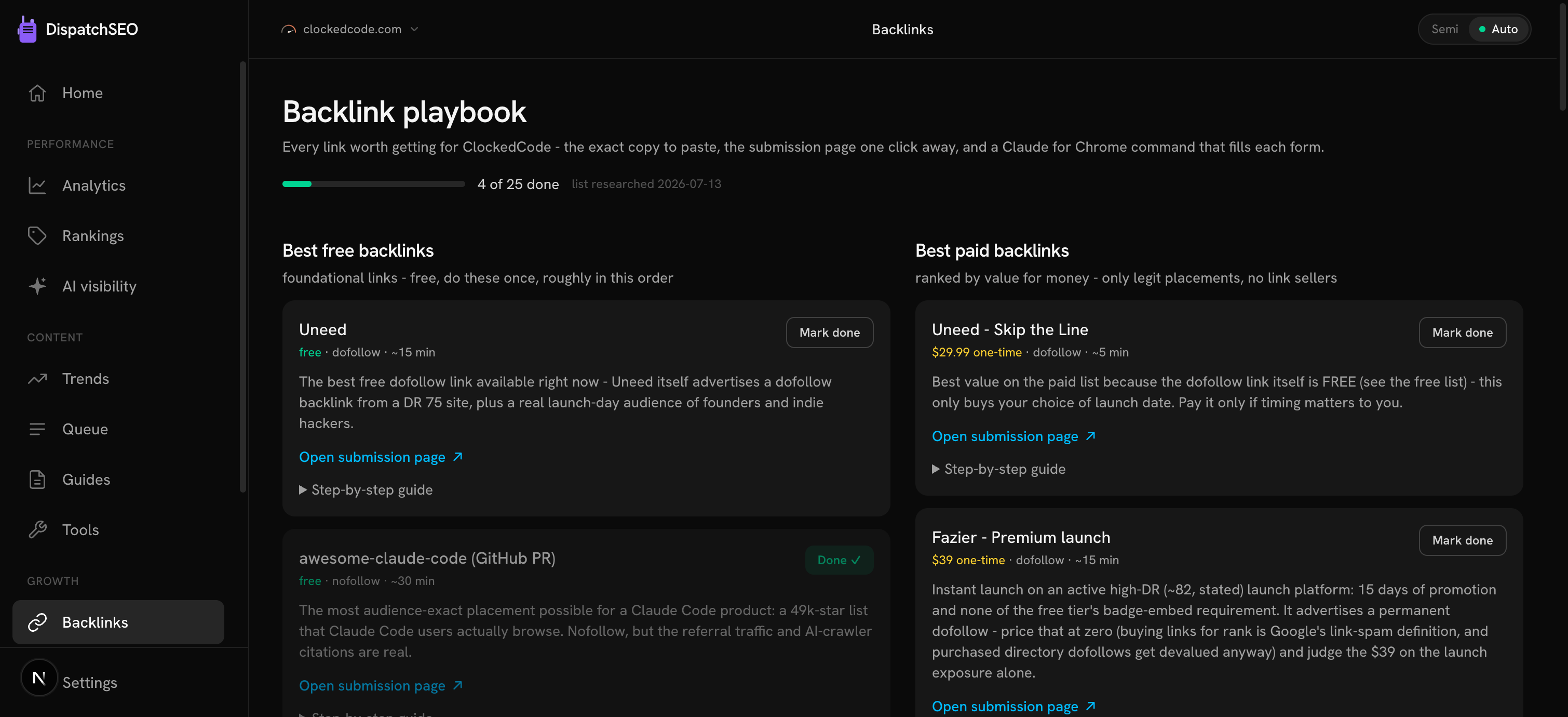Click the 'Best free backlinks' heading
The width and height of the screenshot is (1568, 717).
tap(358, 250)
